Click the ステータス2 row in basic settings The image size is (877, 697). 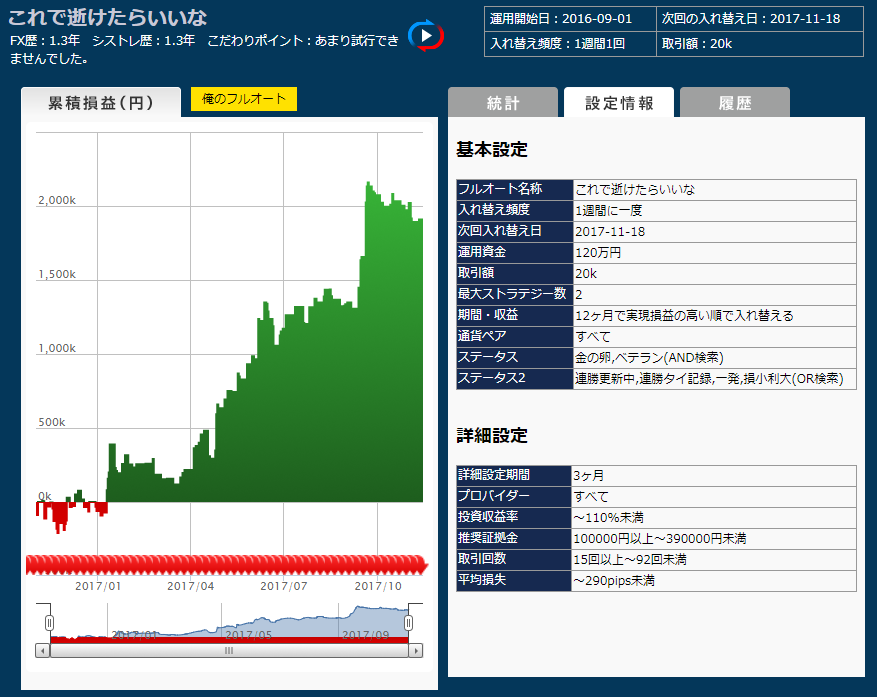tap(656, 378)
